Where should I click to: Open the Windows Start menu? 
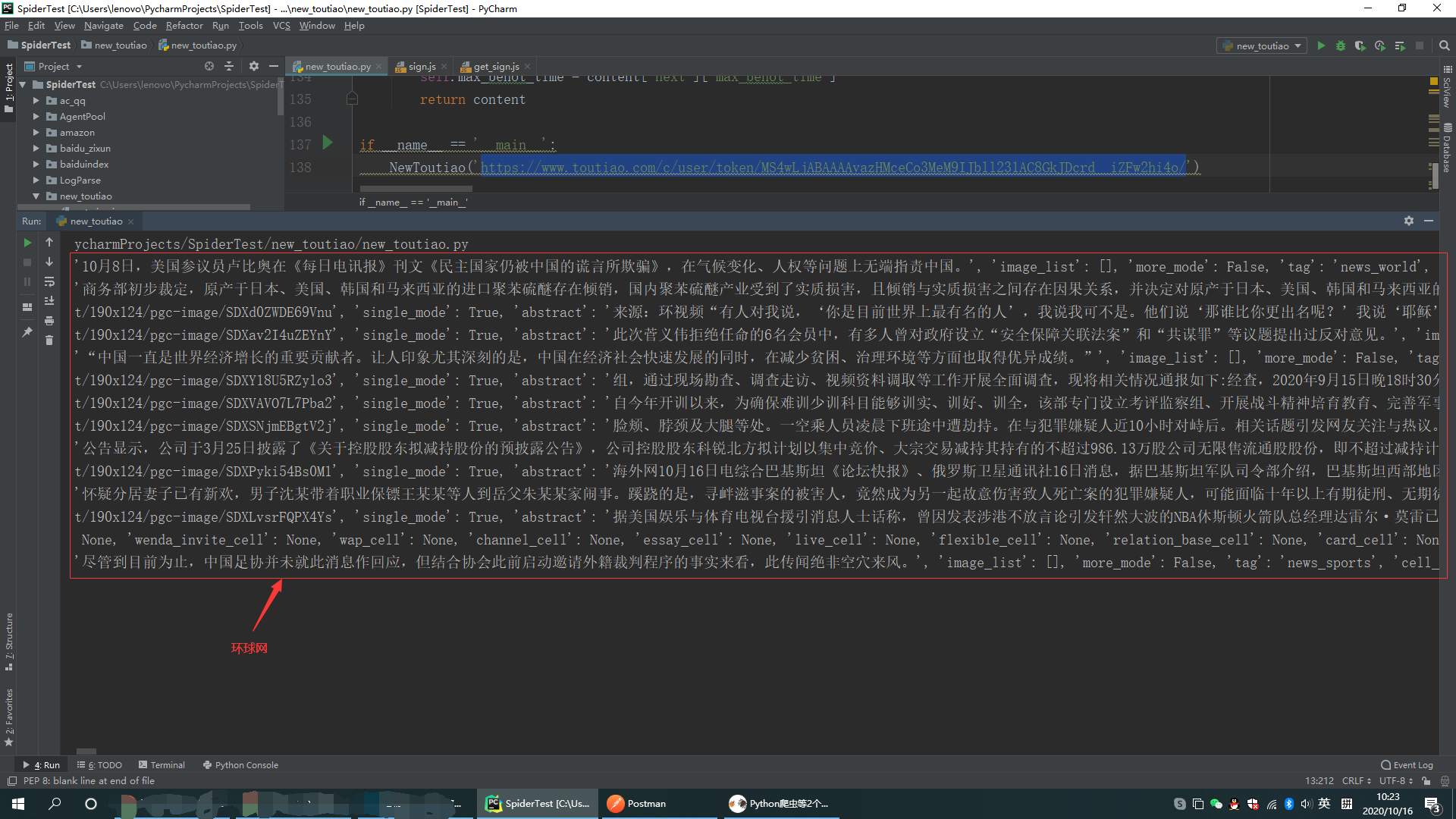pos(18,804)
